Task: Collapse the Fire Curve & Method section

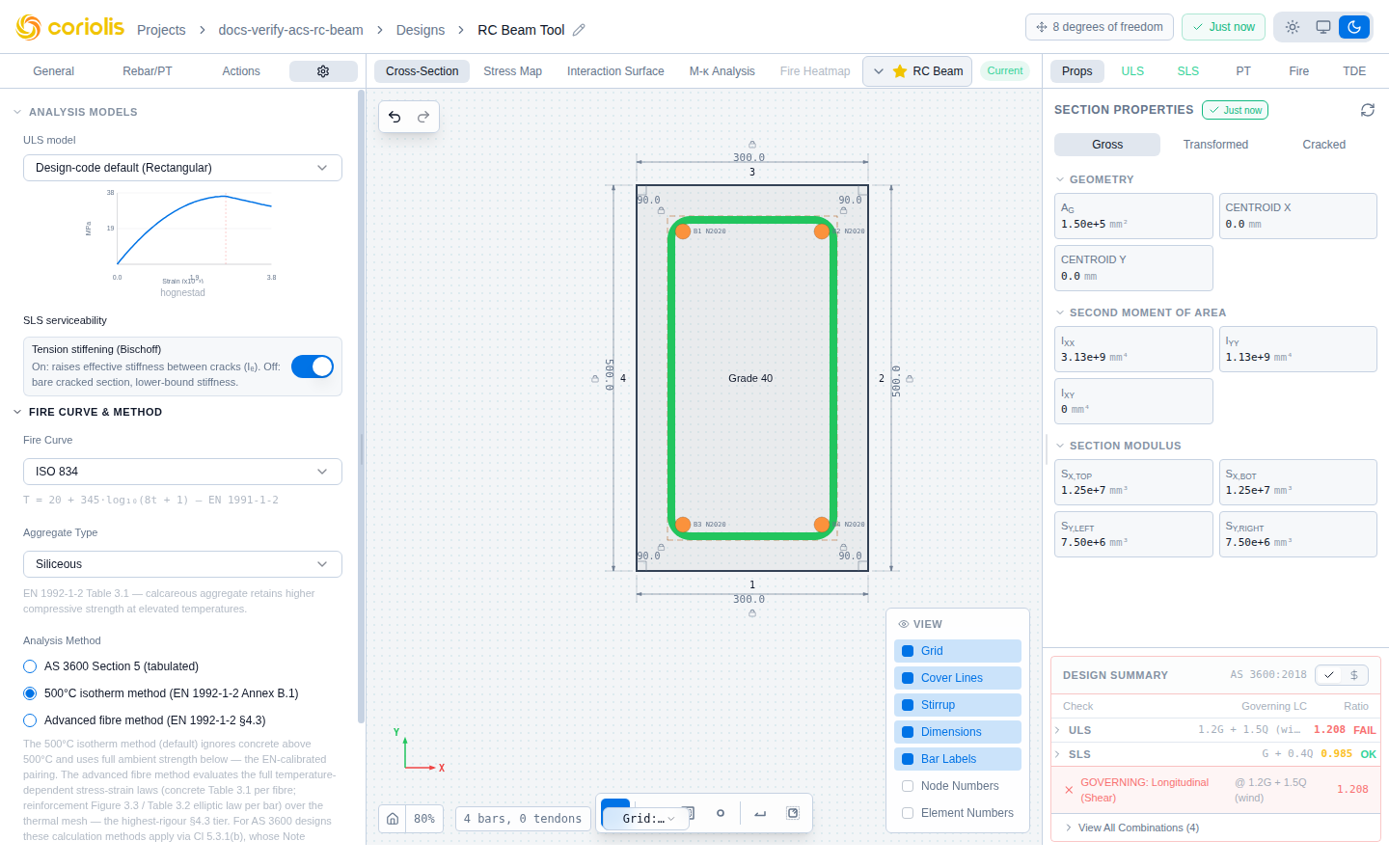Action: pyautogui.click(x=17, y=412)
